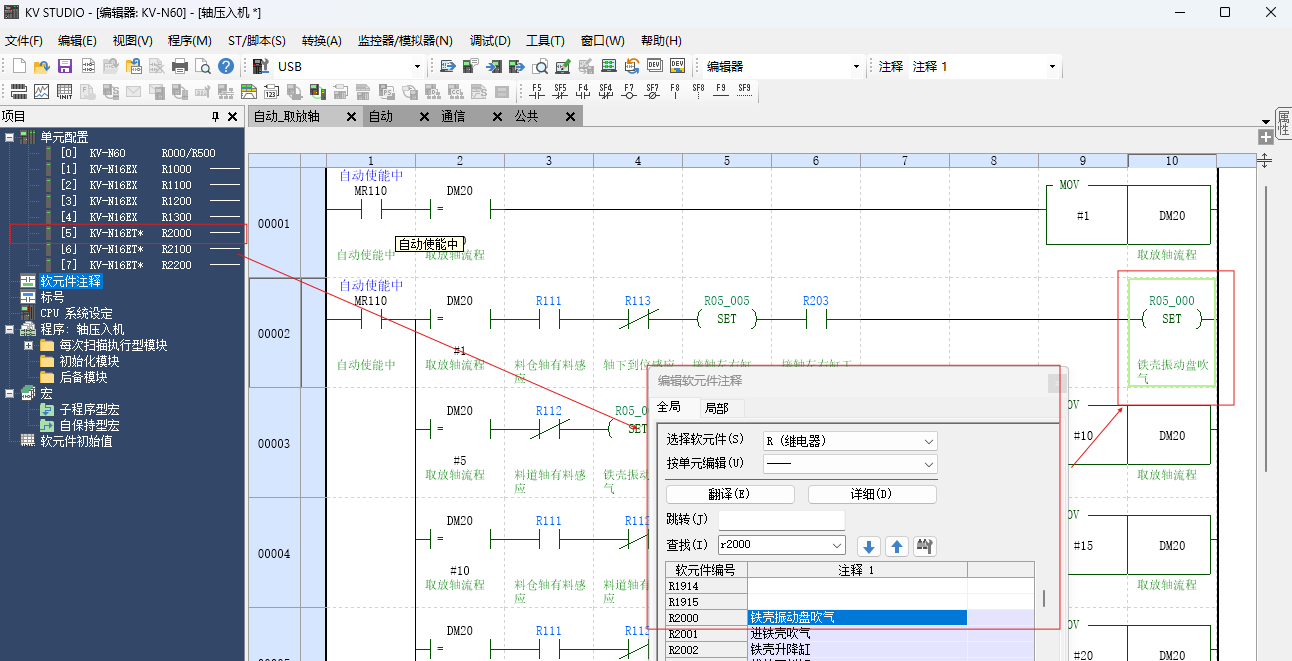Click the find-previous up arrow in comment dialog

(897, 546)
